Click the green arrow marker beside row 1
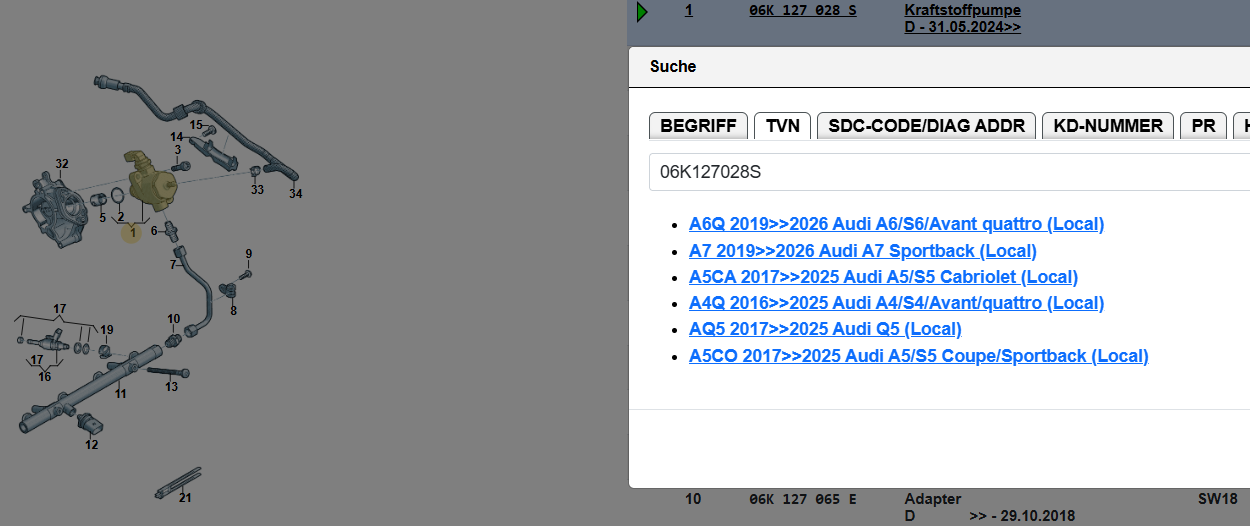 pos(642,11)
